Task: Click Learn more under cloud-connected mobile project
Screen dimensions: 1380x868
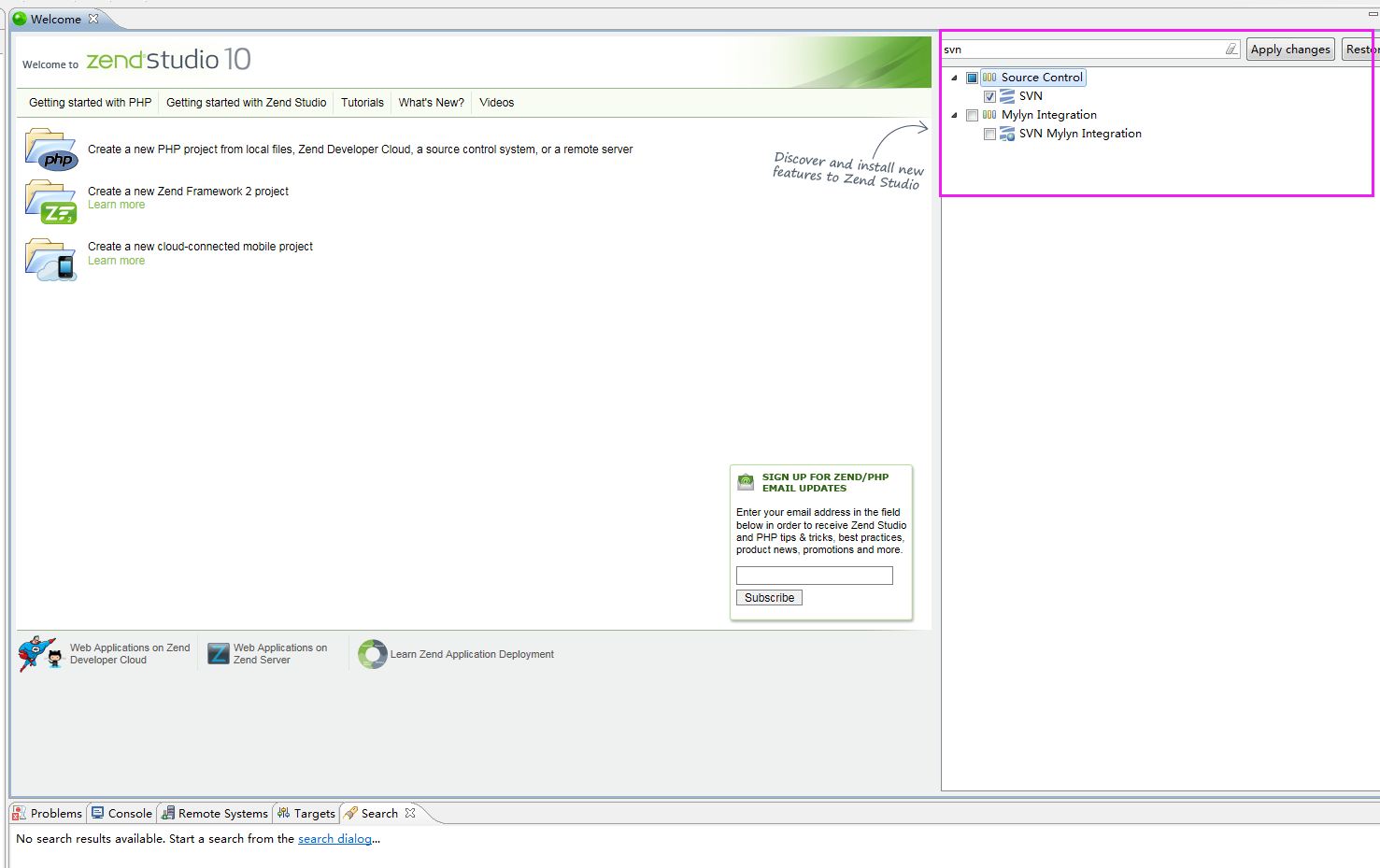Action: pyautogui.click(x=116, y=261)
